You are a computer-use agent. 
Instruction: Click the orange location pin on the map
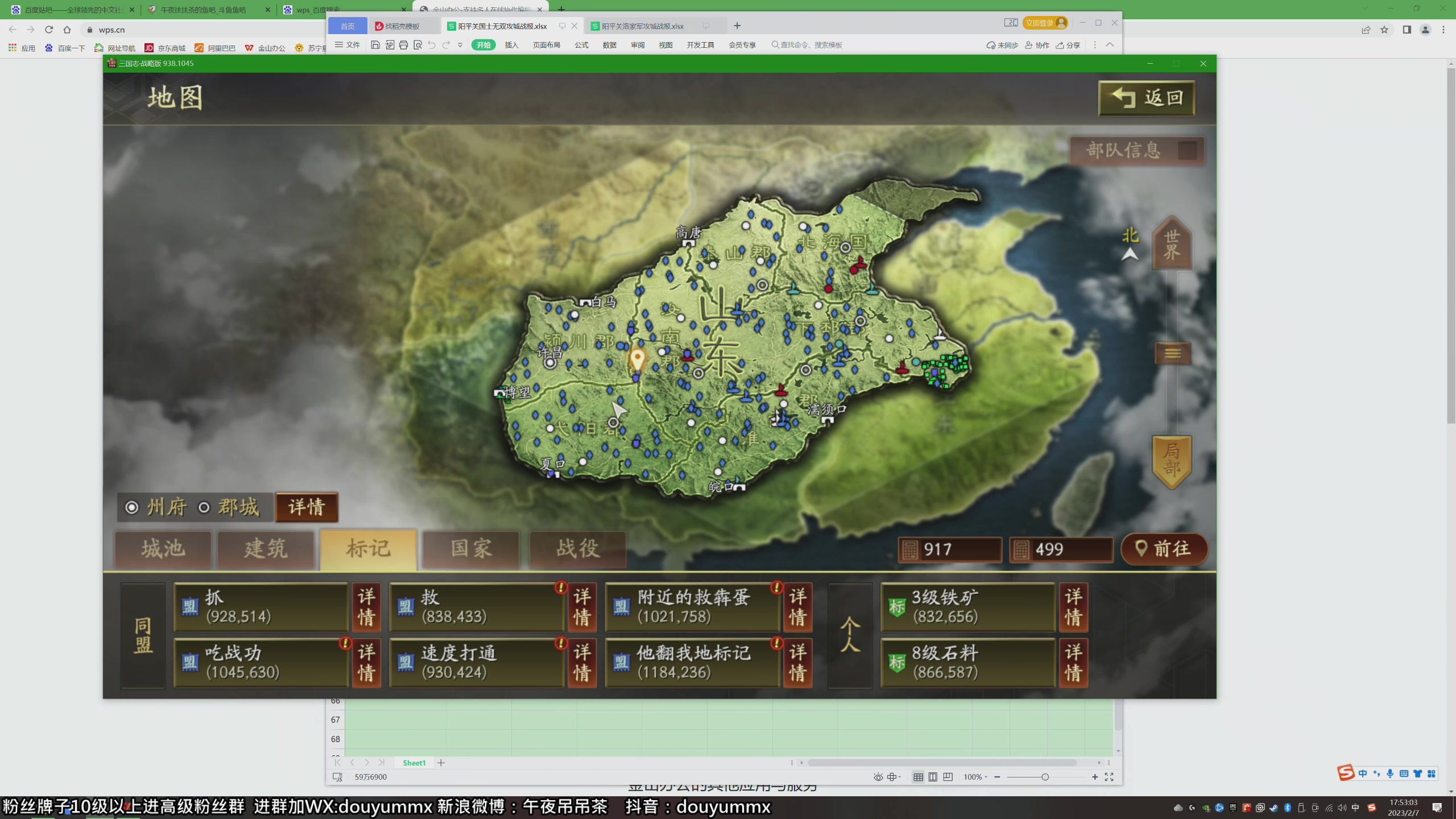(637, 359)
